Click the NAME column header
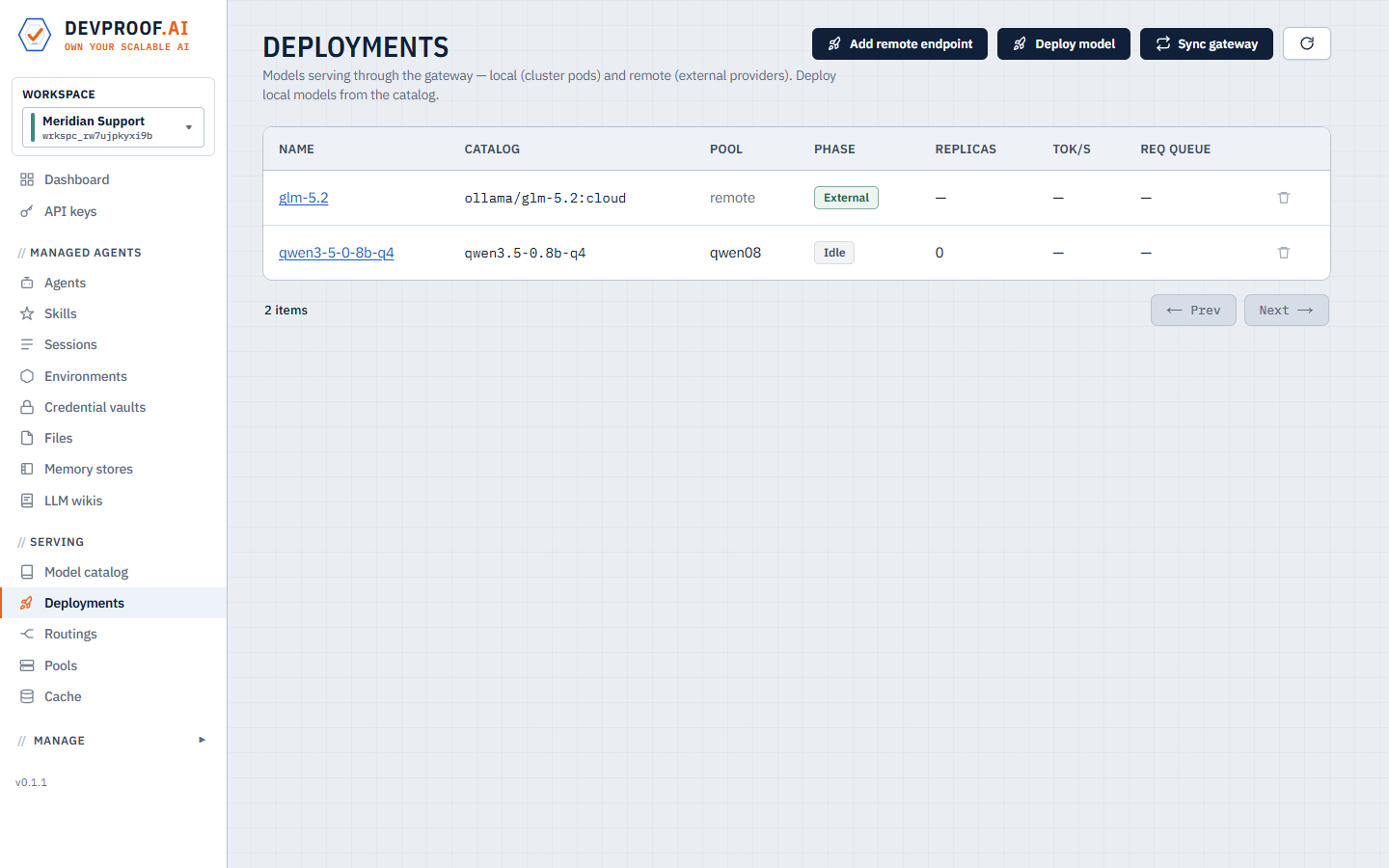This screenshot has width=1389, height=868. pos(296,149)
